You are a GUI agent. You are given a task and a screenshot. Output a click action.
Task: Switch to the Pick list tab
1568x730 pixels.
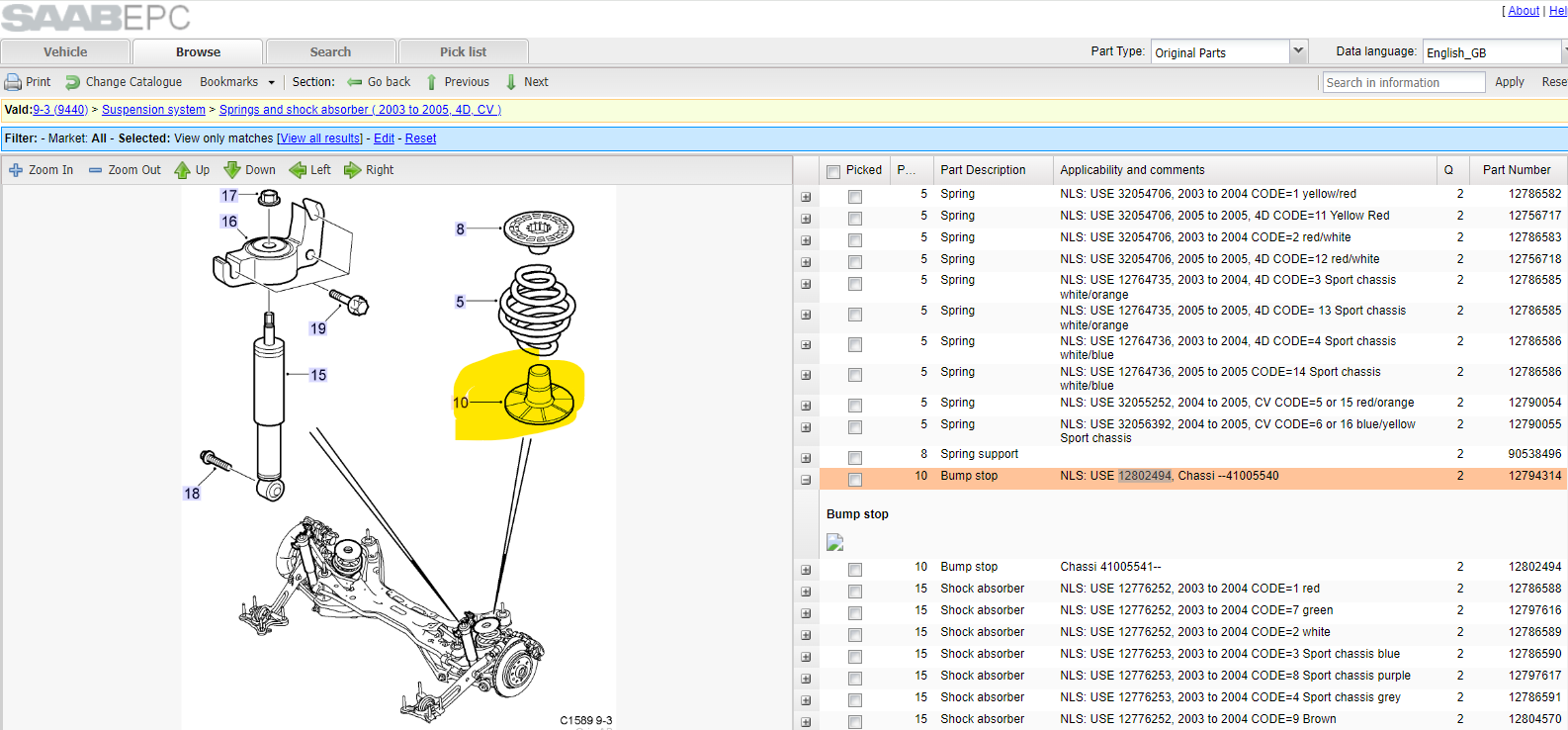463,51
